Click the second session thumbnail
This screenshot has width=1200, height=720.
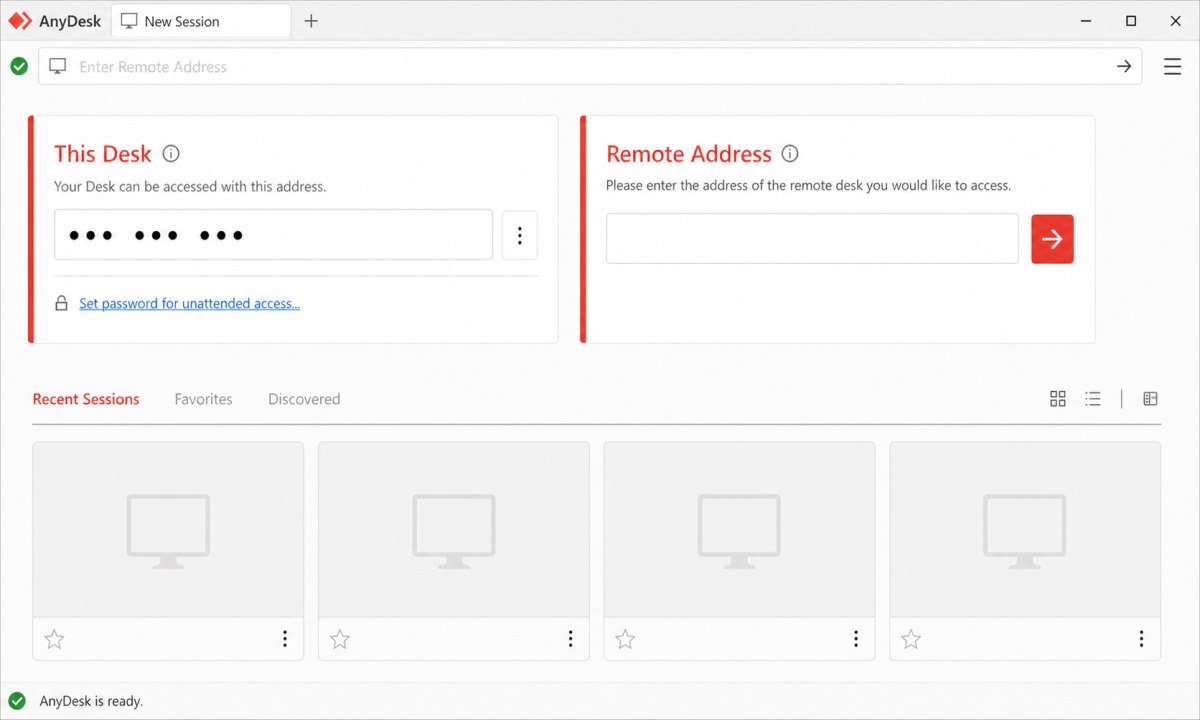pos(454,530)
